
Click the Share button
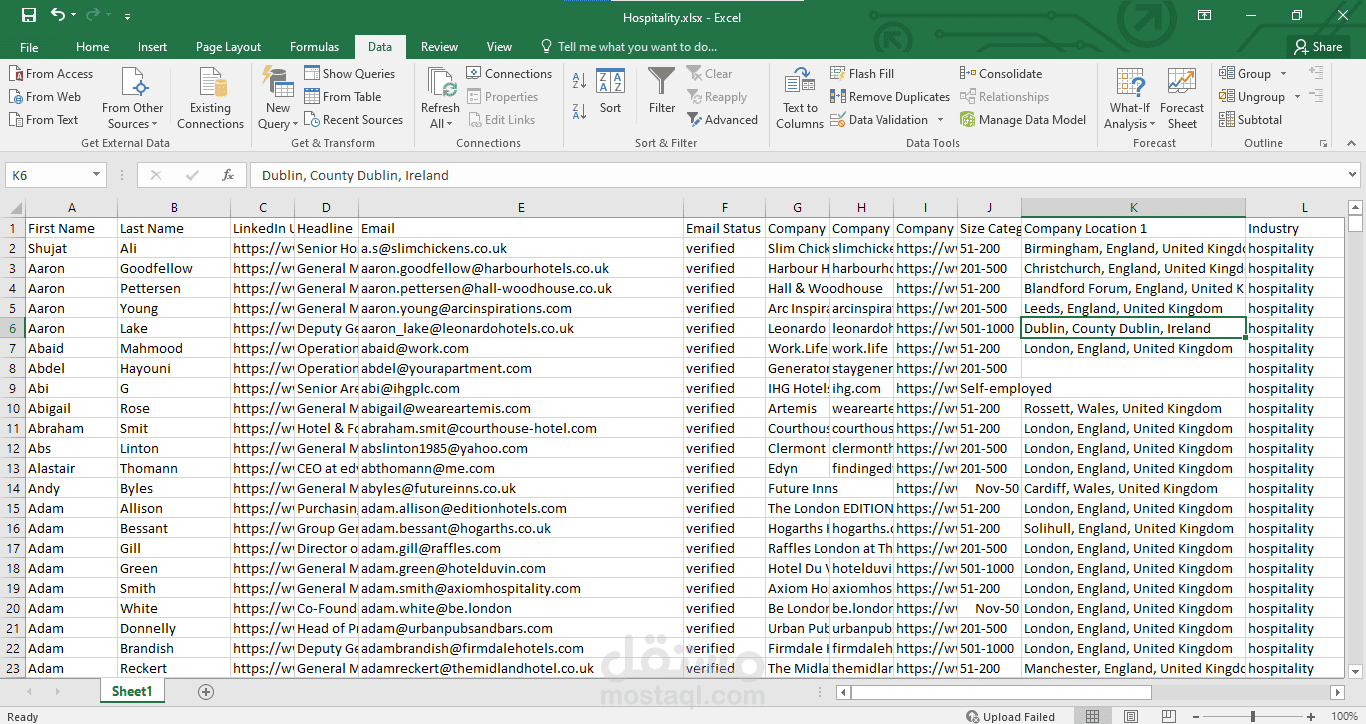tap(1318, 47)
